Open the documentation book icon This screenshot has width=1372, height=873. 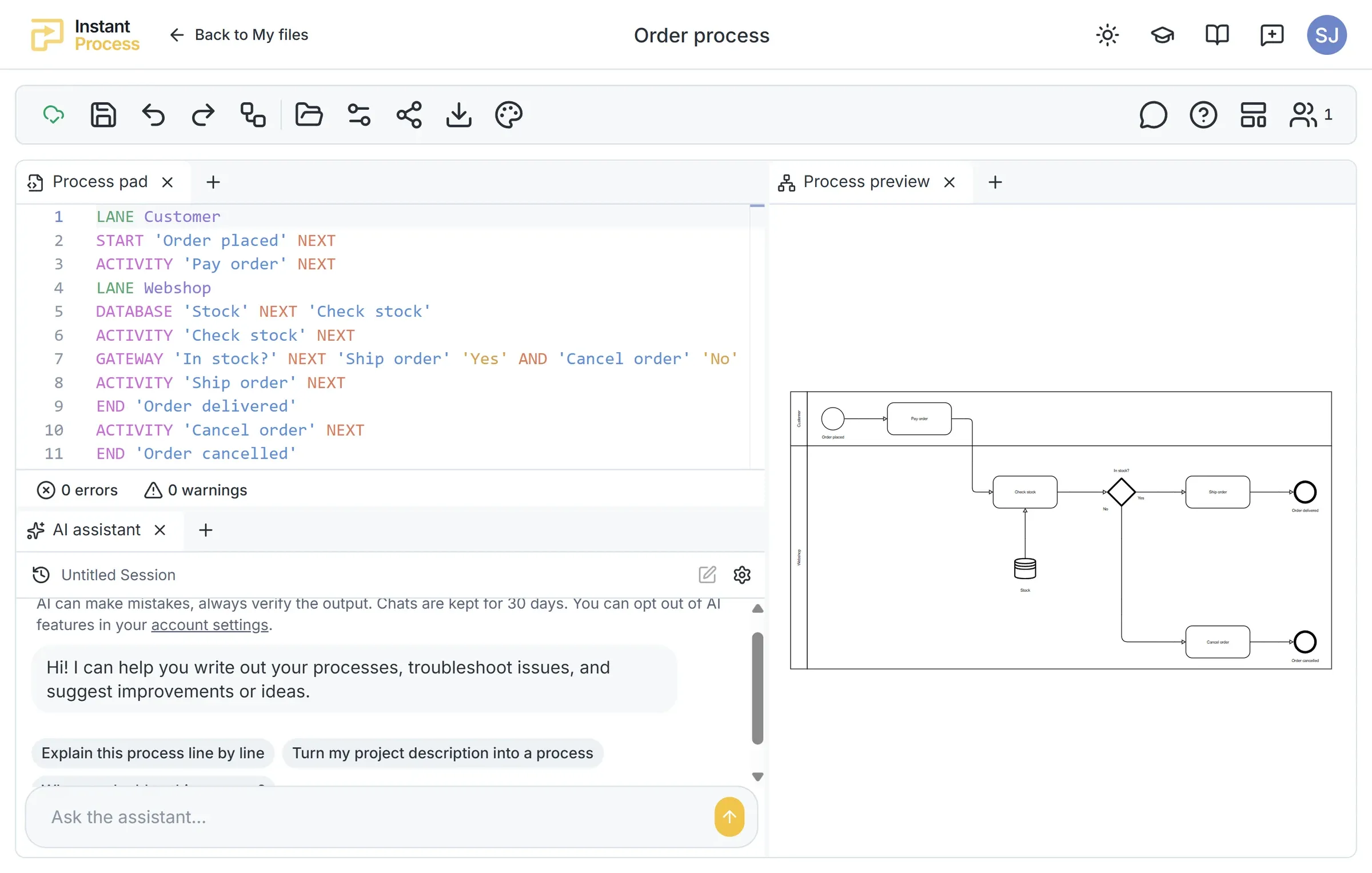(x=1217, y=35)
